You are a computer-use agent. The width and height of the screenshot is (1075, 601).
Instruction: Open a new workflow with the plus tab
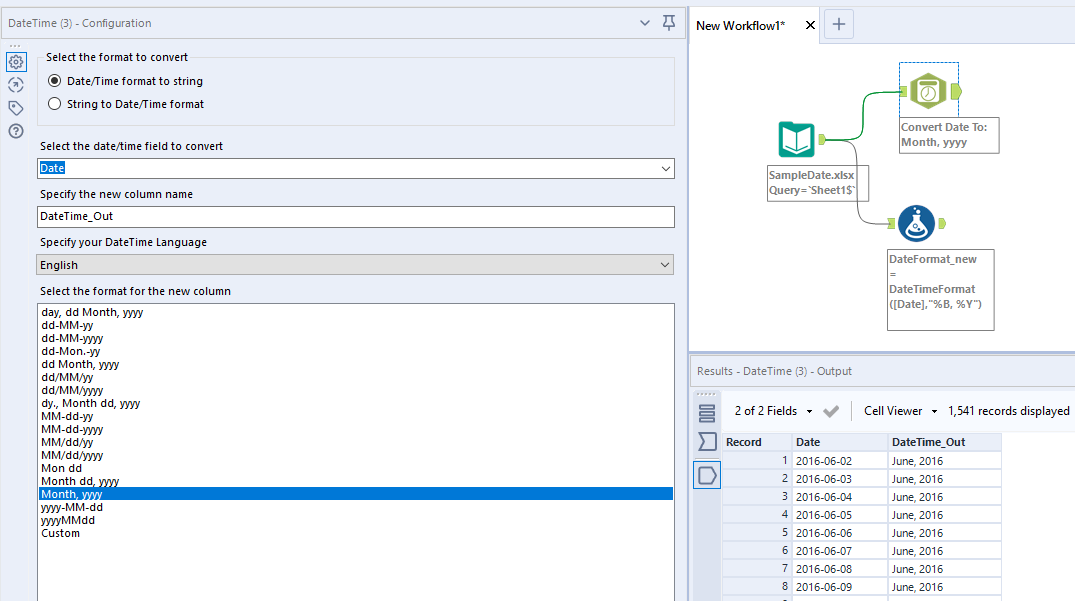838,24
